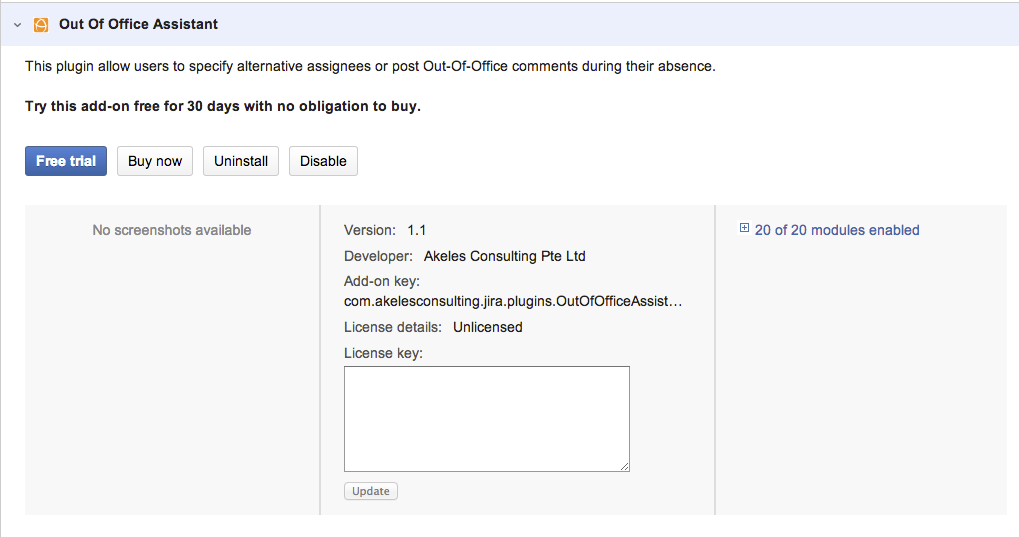Click the plugin description paragraph
1019x537 pixels.
[370, 67]
